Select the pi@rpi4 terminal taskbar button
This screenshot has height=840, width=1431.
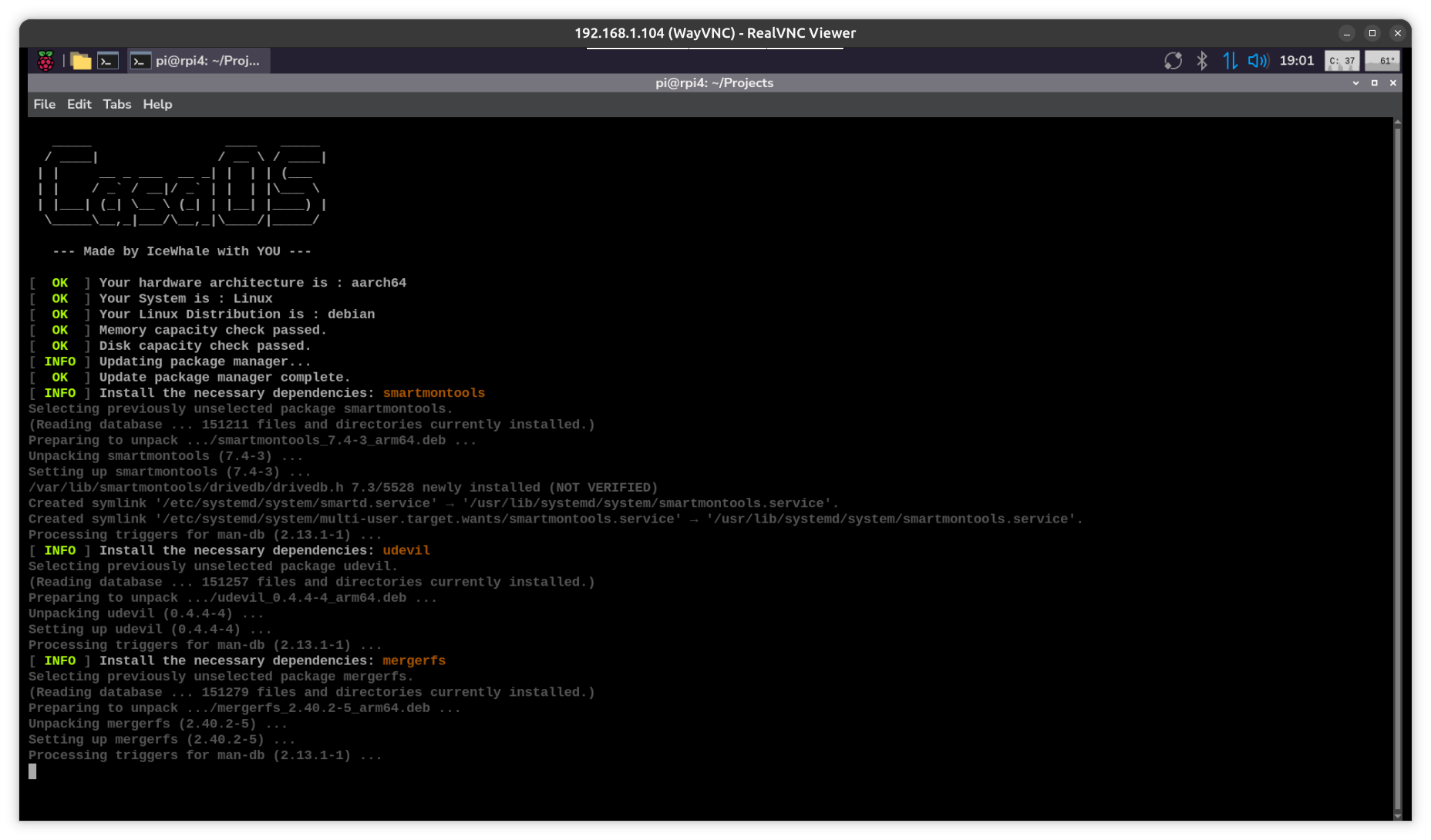[x=198, y=61]
